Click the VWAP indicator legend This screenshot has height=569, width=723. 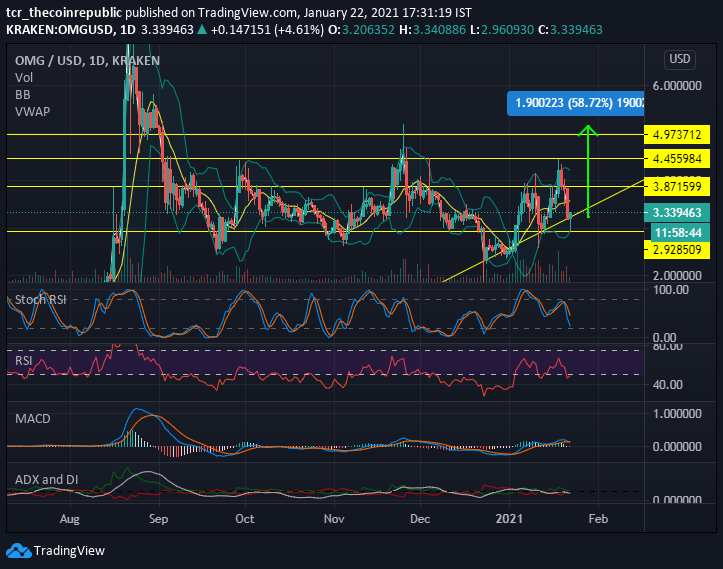point(32,112)
